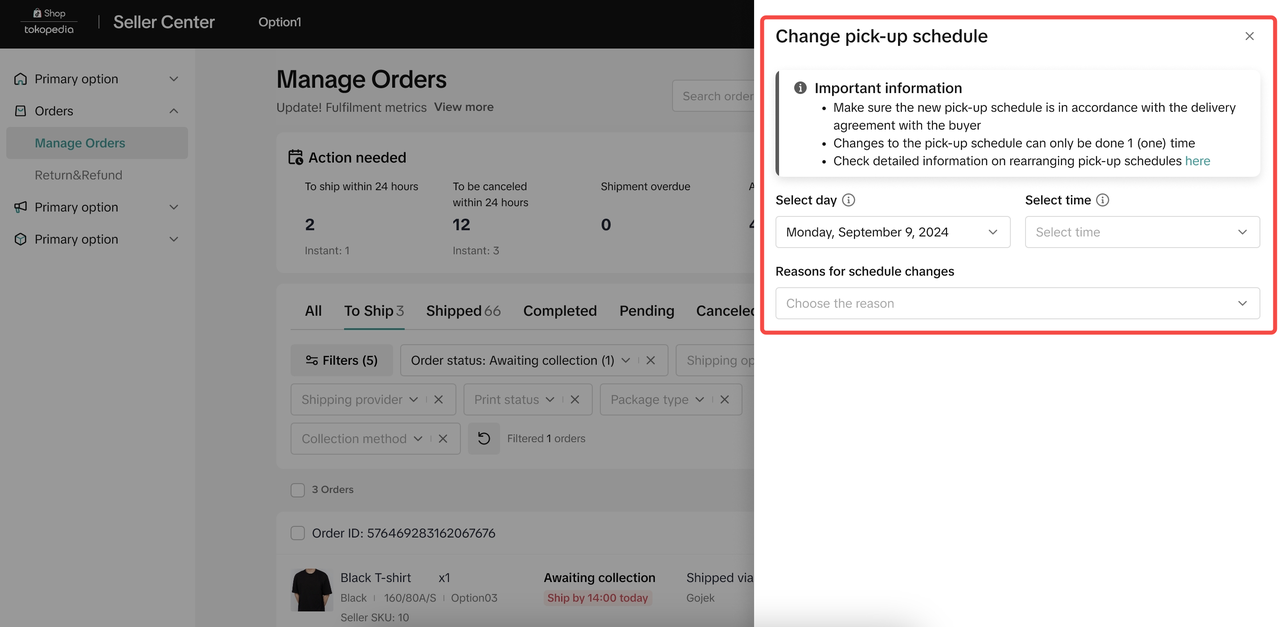Switch to the Completed tab
Viewport: 1280px width, 627px height.
(559, 311)
